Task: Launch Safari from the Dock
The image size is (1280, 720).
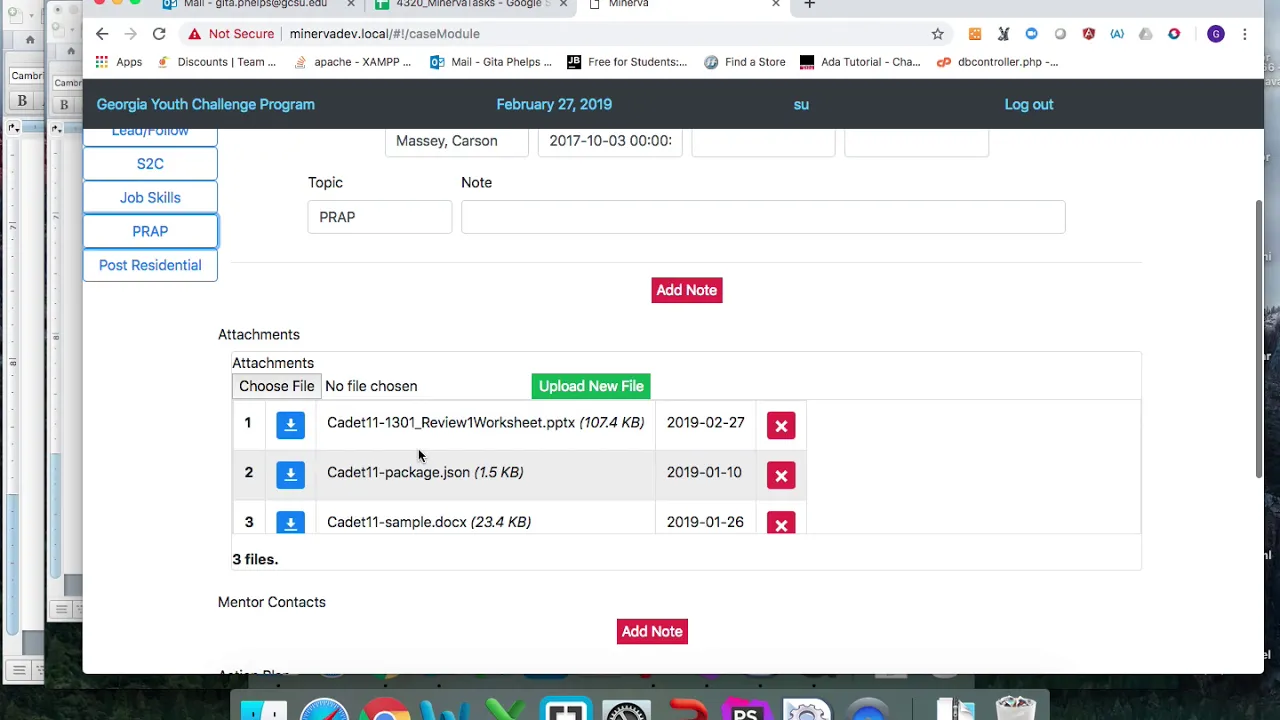Action: click(x=324, y=710)
